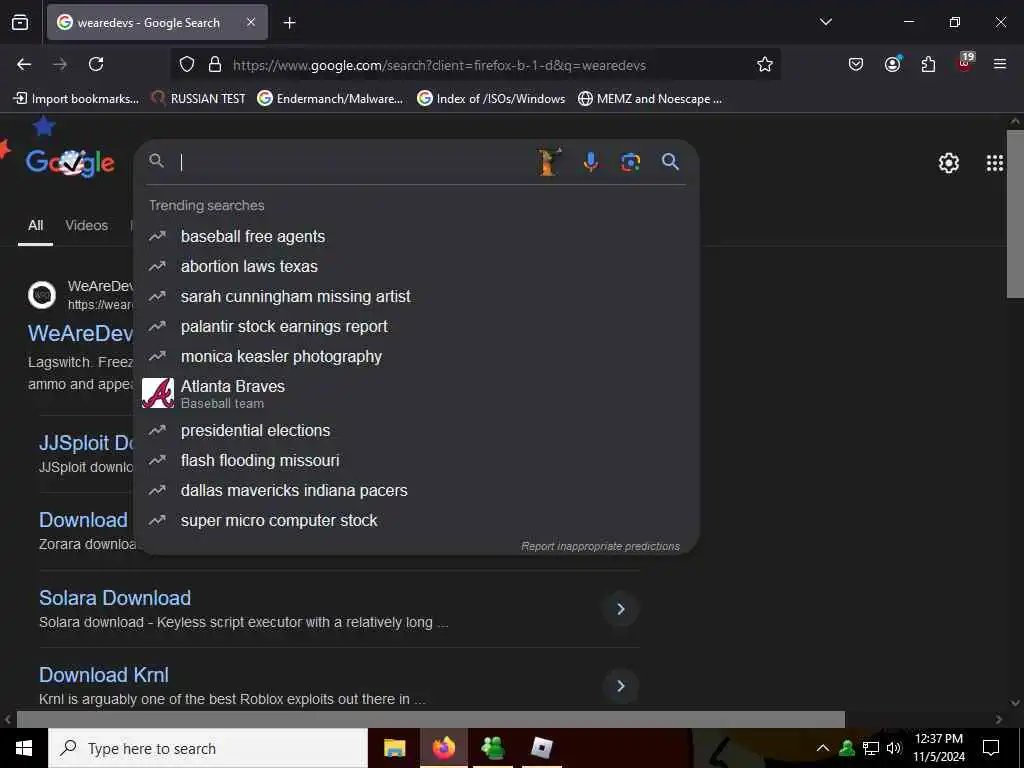
Task: Save page to Pocket
Action: [856, 64]
